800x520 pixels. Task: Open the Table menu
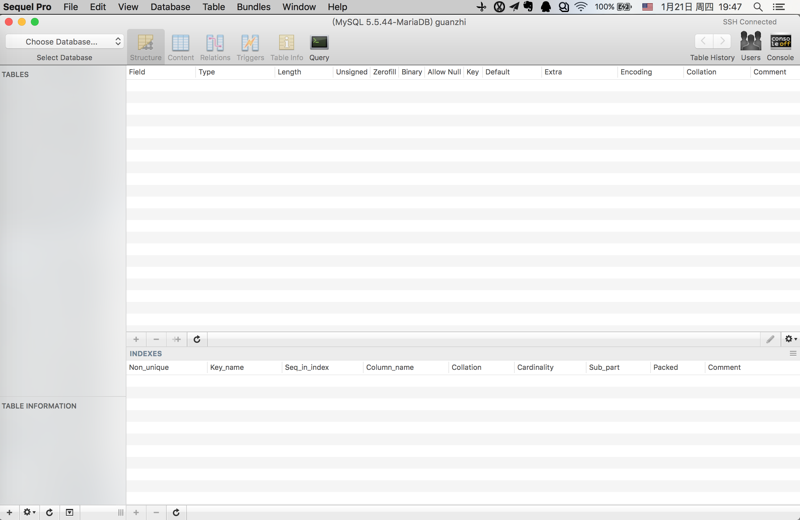214,7
